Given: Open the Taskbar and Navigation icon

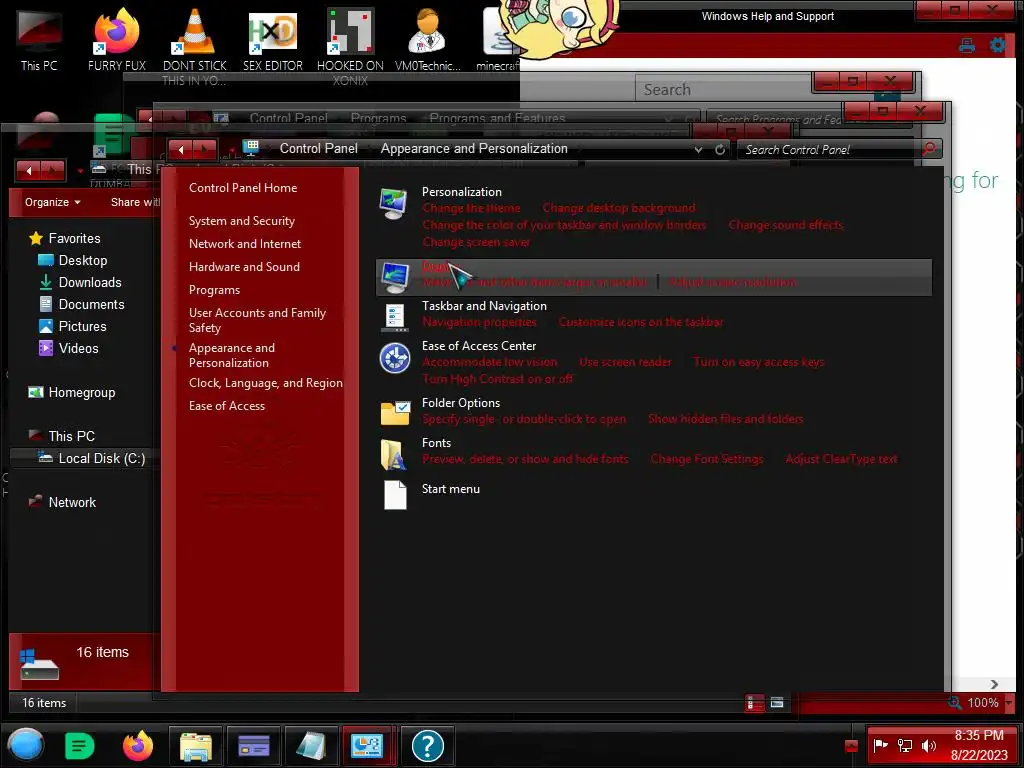Looking at the screenshot, I should point(394,317).
